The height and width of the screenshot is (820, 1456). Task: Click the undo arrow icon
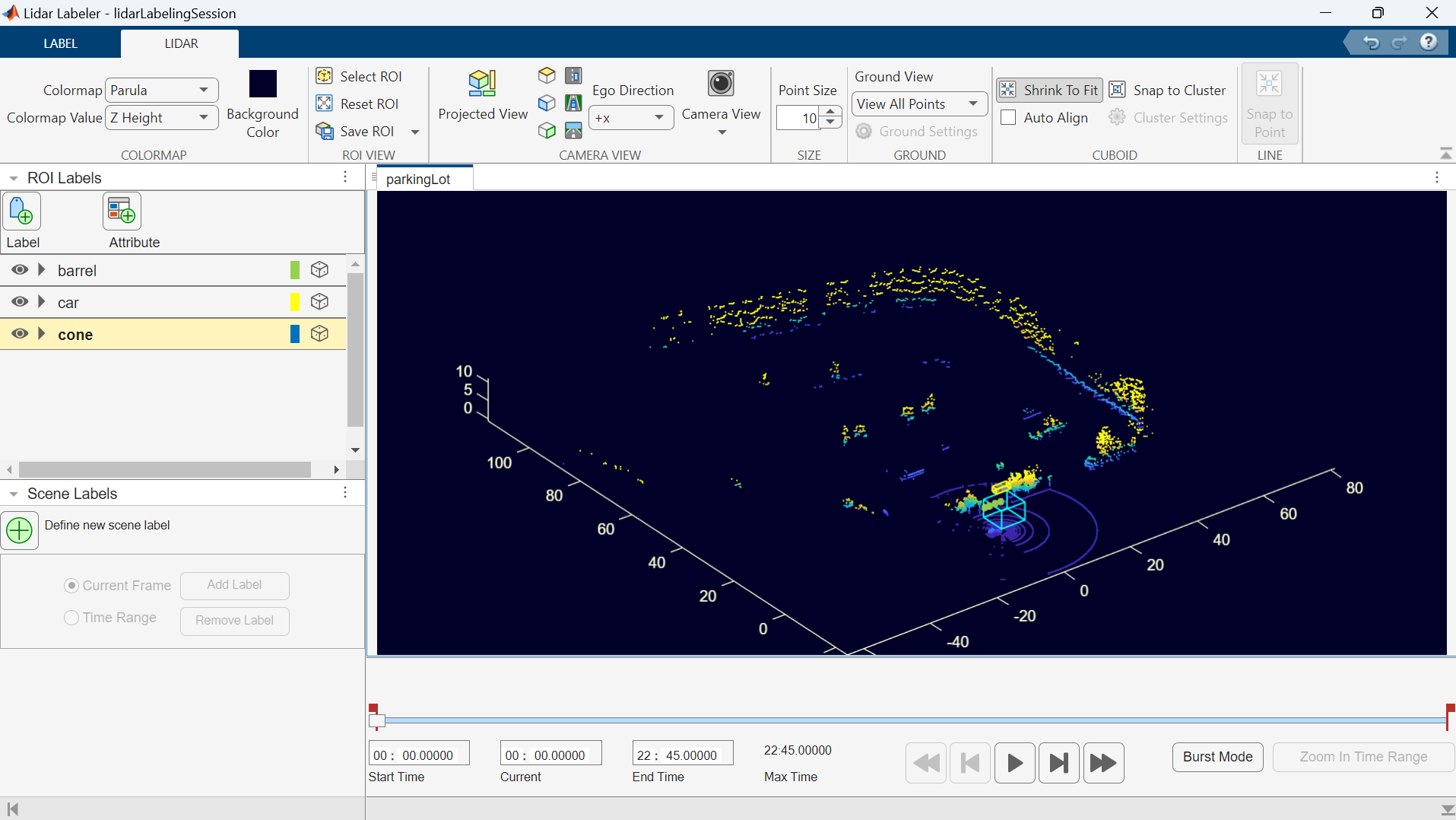click(1371, 43)
